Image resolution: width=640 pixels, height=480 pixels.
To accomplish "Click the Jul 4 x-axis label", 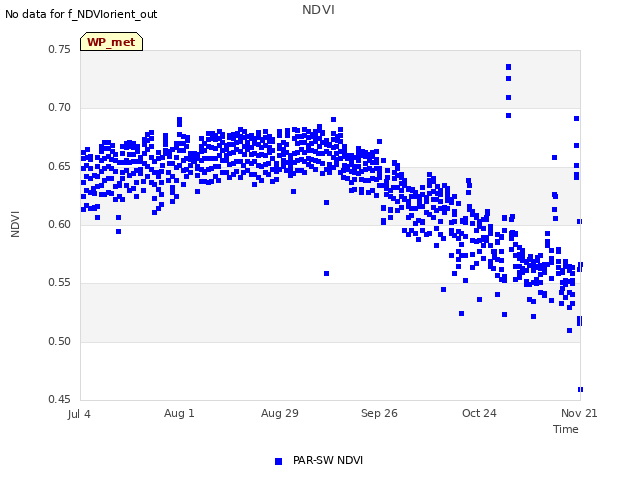I will [79, 414].
